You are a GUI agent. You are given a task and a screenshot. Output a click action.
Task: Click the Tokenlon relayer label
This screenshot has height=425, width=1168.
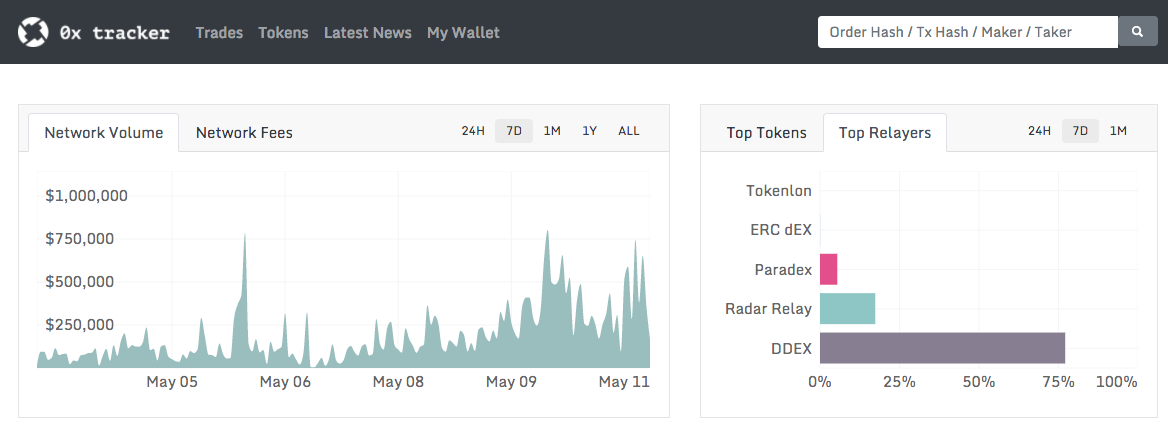[x=778, y=191]
